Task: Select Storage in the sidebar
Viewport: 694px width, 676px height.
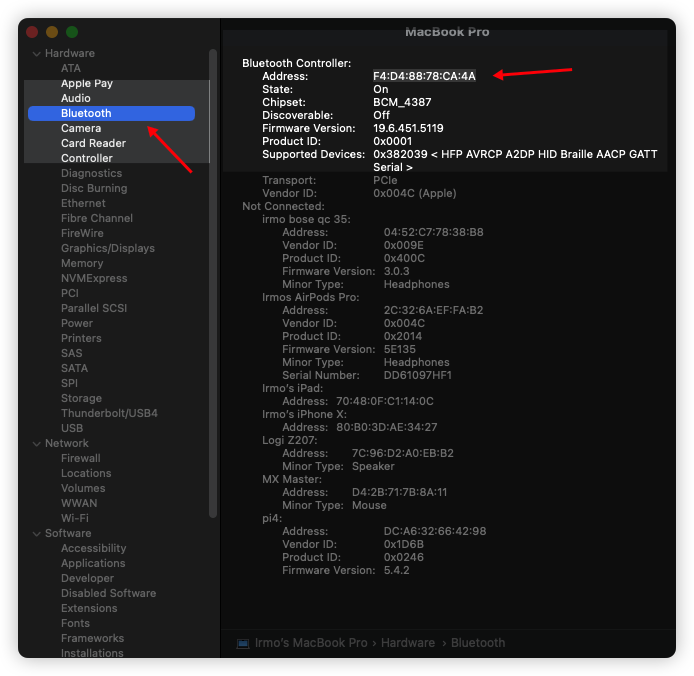Action: click(81, 398)
